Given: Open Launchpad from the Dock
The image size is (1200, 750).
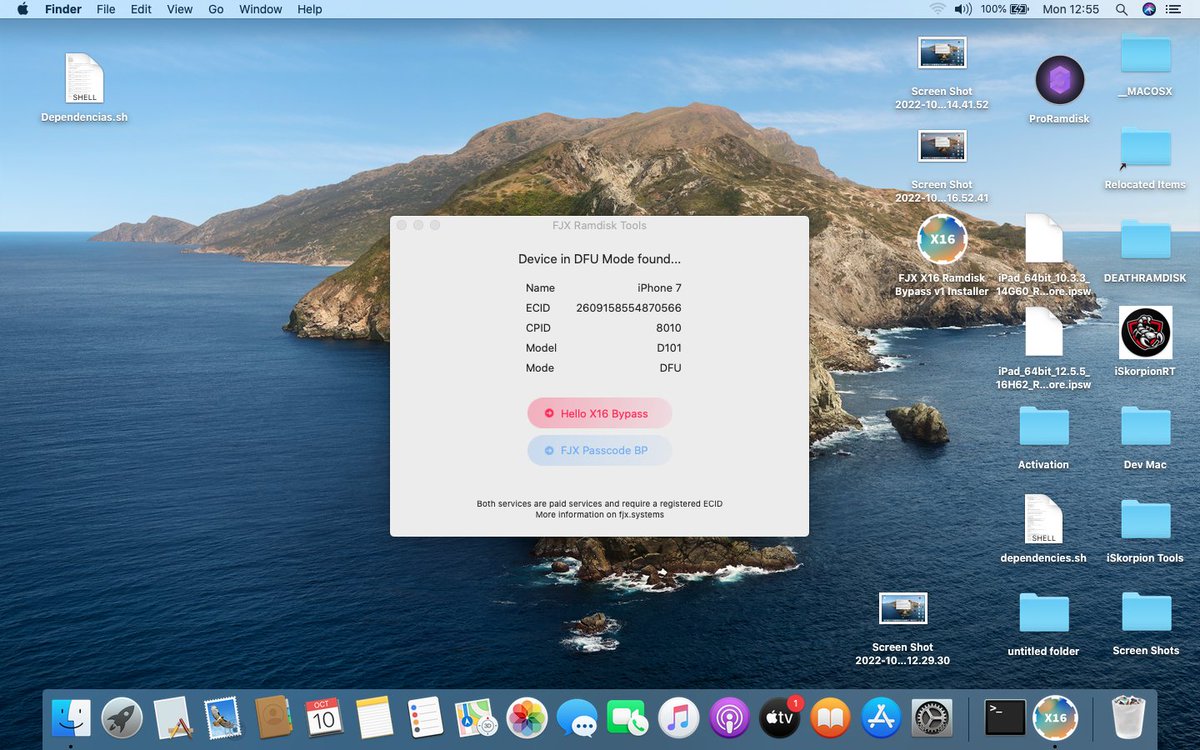Looking at the screenshot, I should (x=122, y=717).
